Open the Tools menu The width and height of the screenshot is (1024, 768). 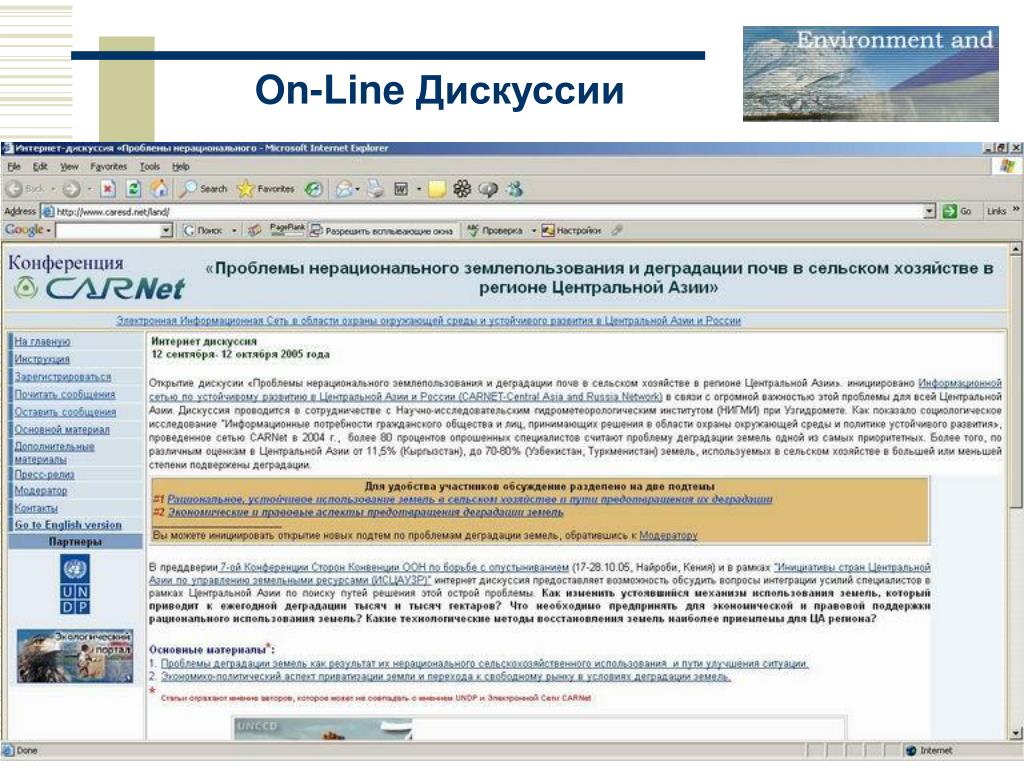[150, 167]
